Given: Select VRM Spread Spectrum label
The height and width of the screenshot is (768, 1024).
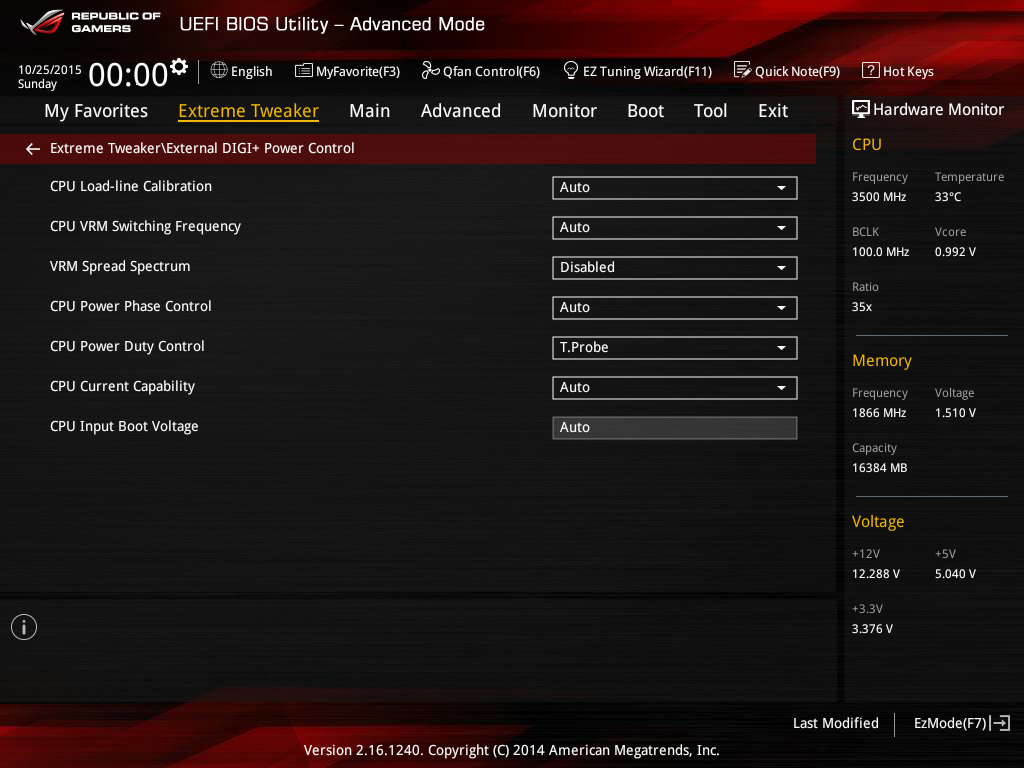Looking at the screenshot, I should point(120,266).
